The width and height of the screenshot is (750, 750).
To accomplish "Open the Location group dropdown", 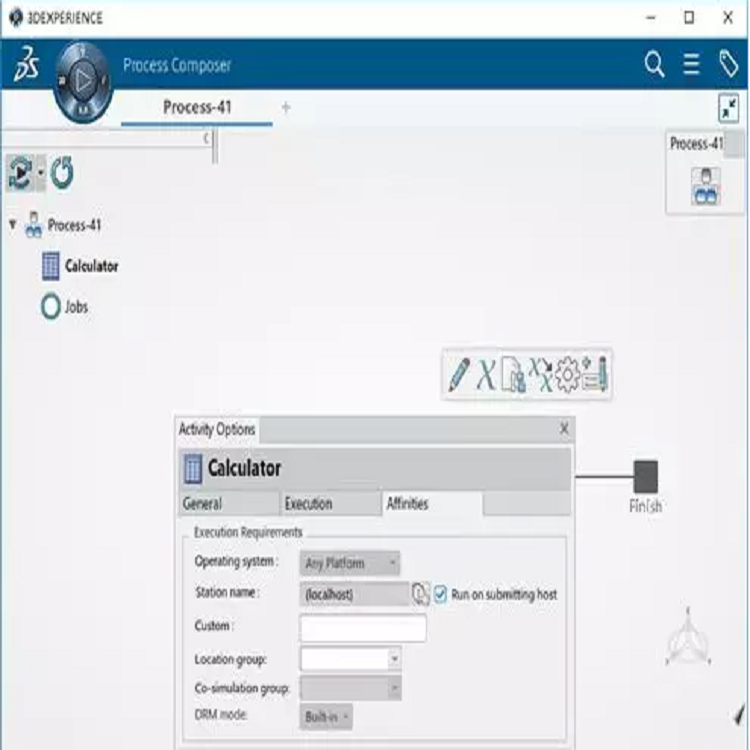I will (x=394, y=659).
